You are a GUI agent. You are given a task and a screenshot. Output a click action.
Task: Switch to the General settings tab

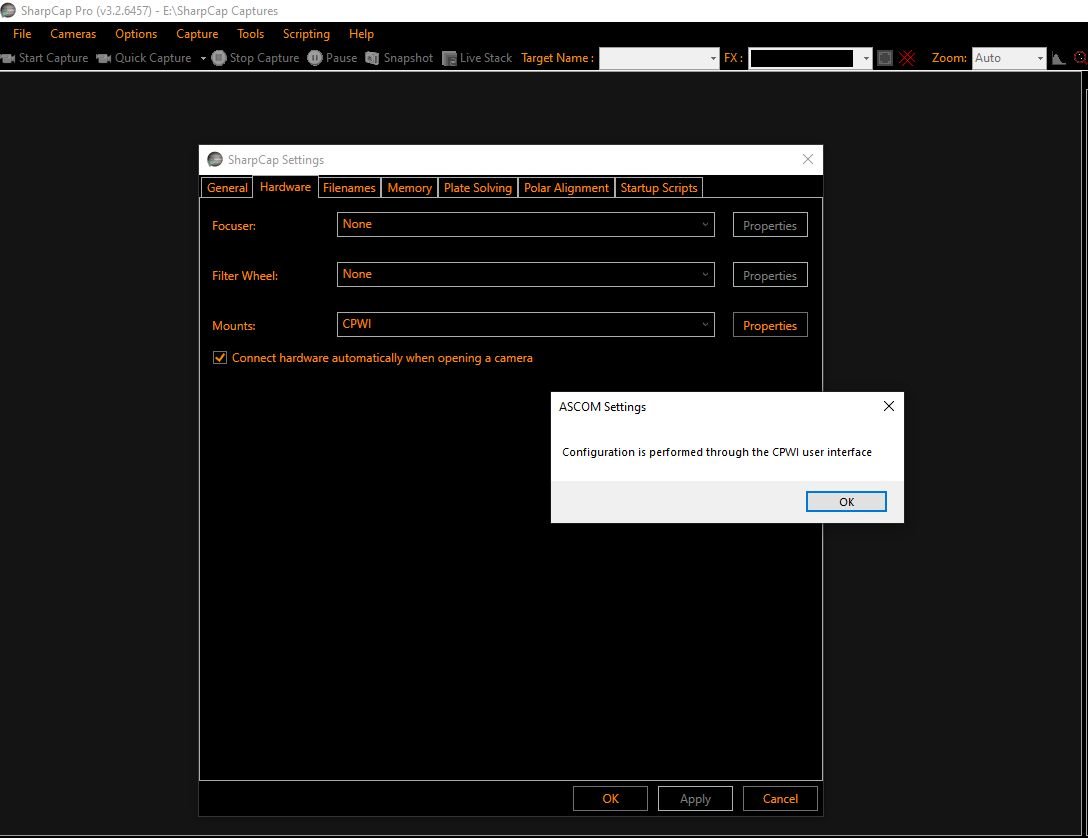click(227, 188)
